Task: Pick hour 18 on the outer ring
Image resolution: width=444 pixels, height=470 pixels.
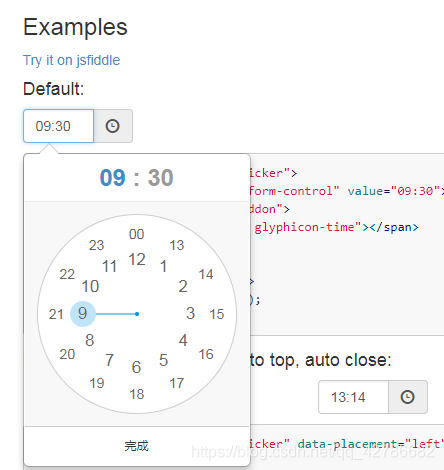Action: pos(137,394)
